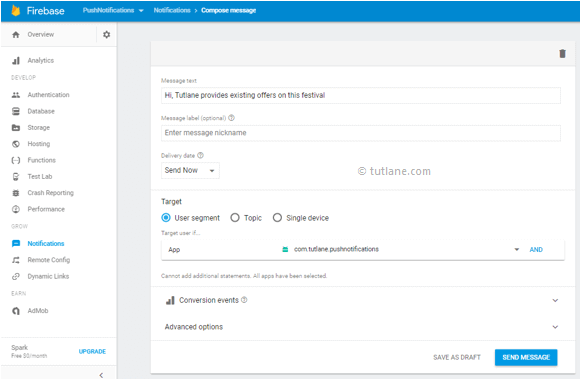580x379 pixels.
Task: Open the Analytics sidebar item
Action: [41, 60]
